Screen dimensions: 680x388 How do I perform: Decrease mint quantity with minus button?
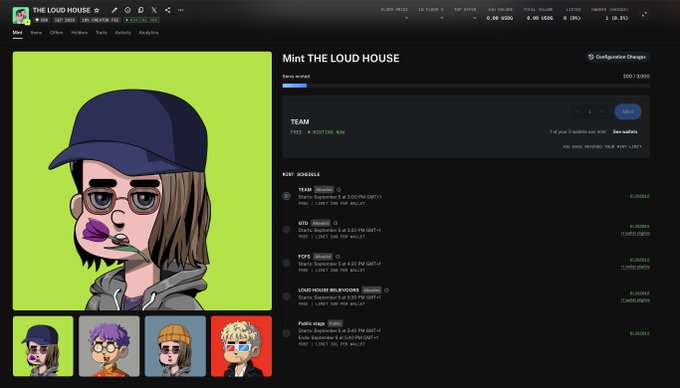[577, 112]
